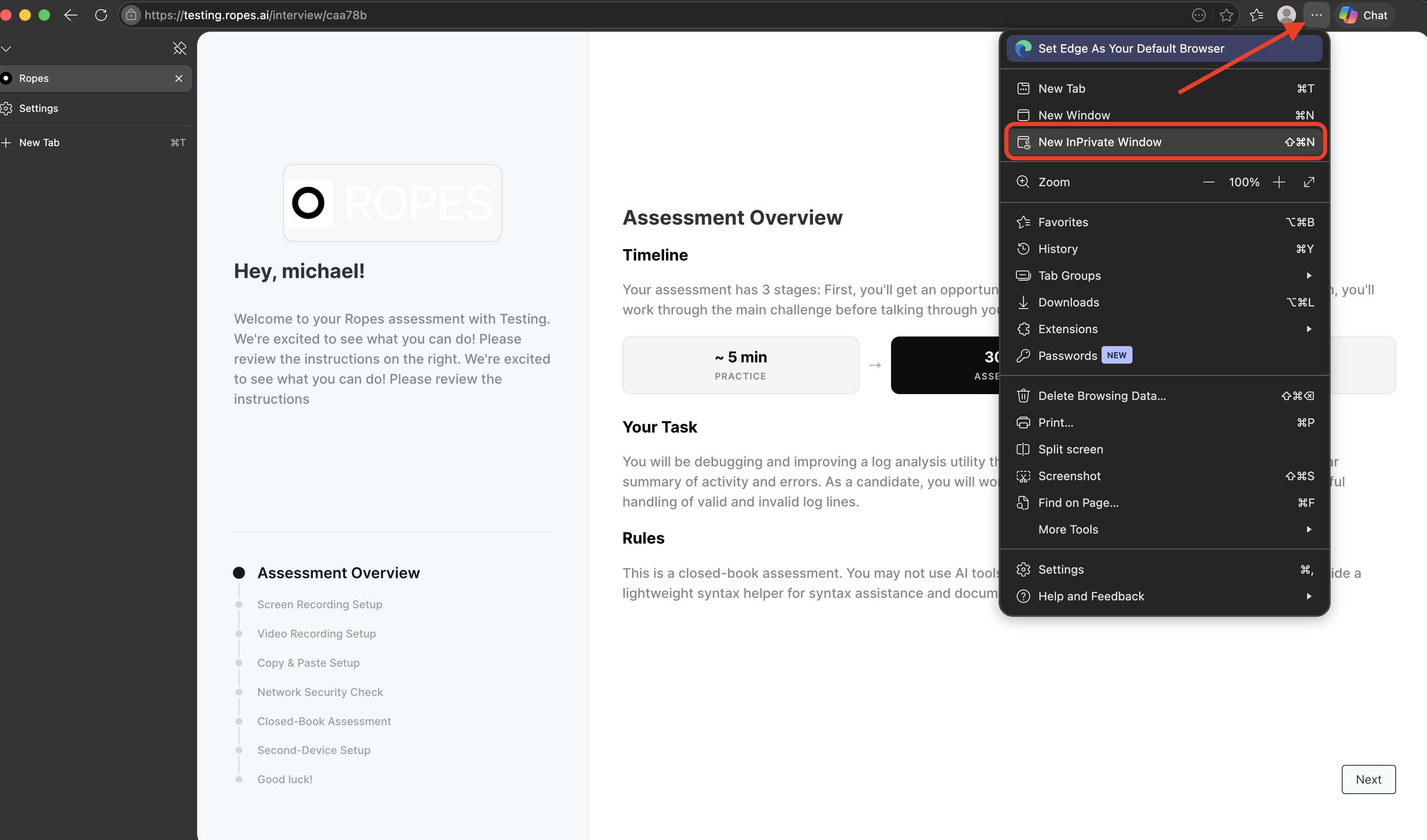This screenshot has width=1427, height=840.
Task: Set Edge as your default browser
Action: coord(1164,49)
